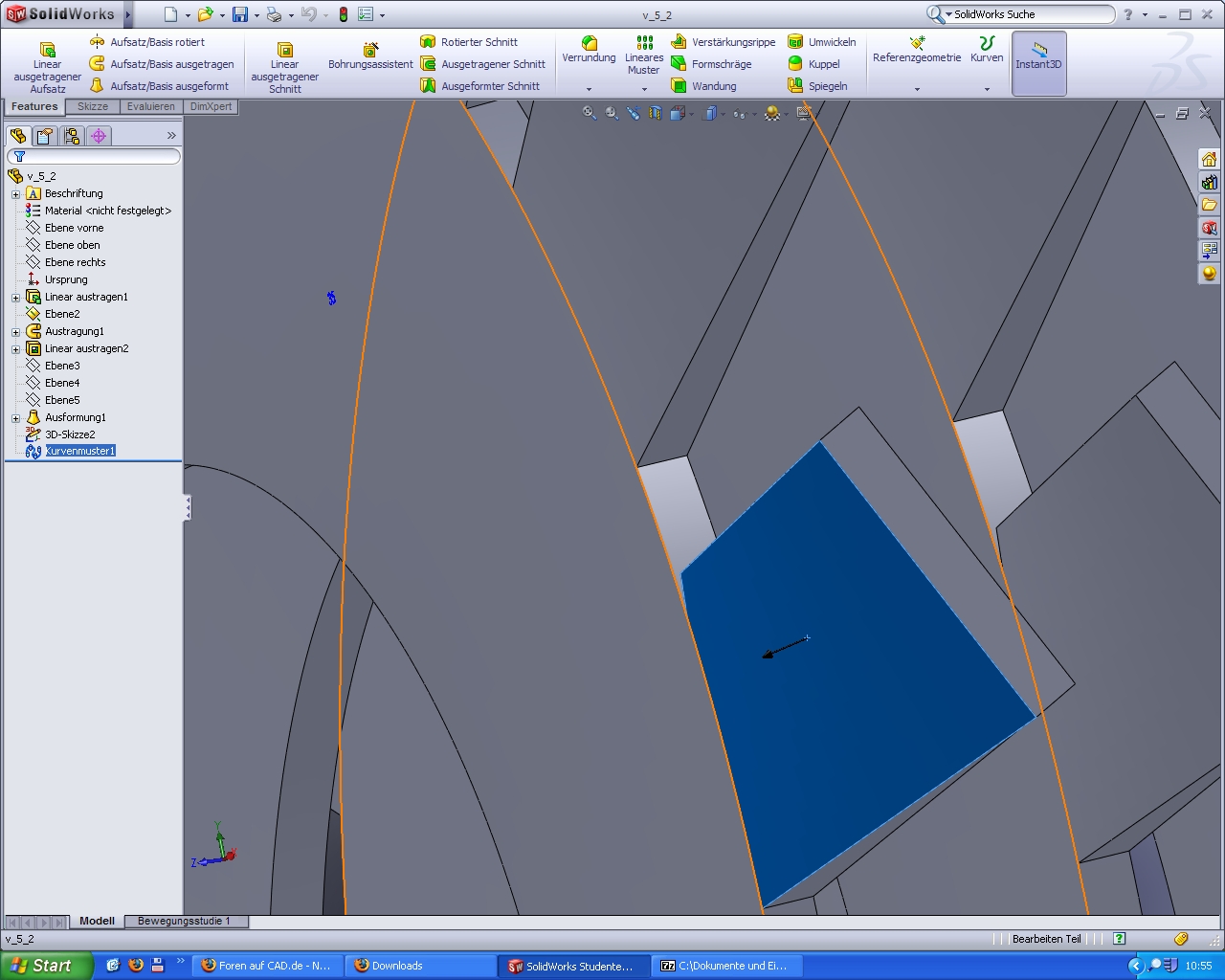Open the Bewegungsstudie 1 tab
This screenshot has height=980, width=1225.
[x=184, y=921]
